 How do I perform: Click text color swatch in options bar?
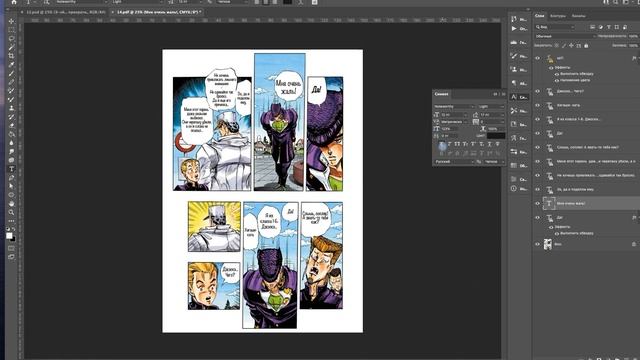point(287,2)
